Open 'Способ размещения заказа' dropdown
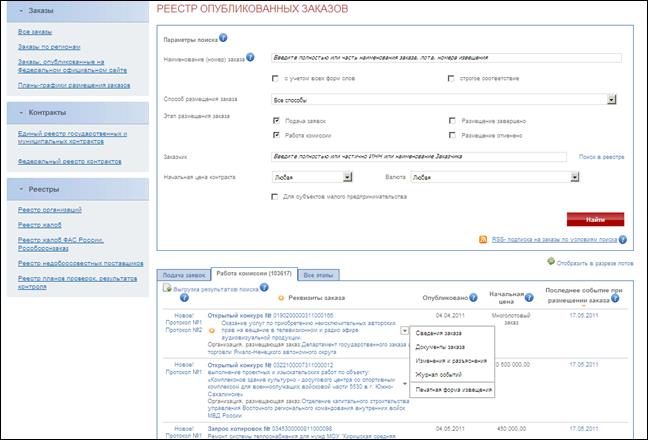This screenshot has width=648, height=440. (612, 100)
